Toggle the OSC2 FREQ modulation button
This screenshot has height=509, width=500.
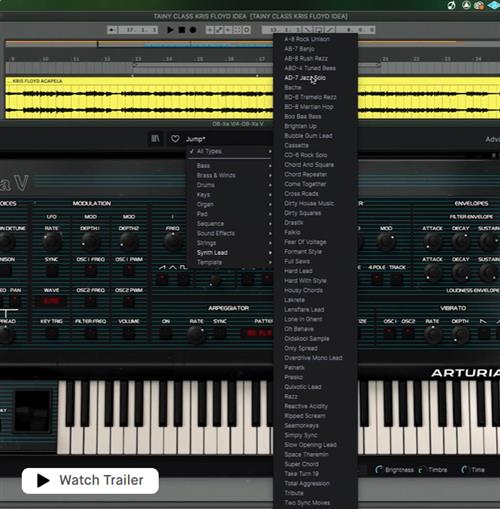pyautogui.click(x=90, y=301)
